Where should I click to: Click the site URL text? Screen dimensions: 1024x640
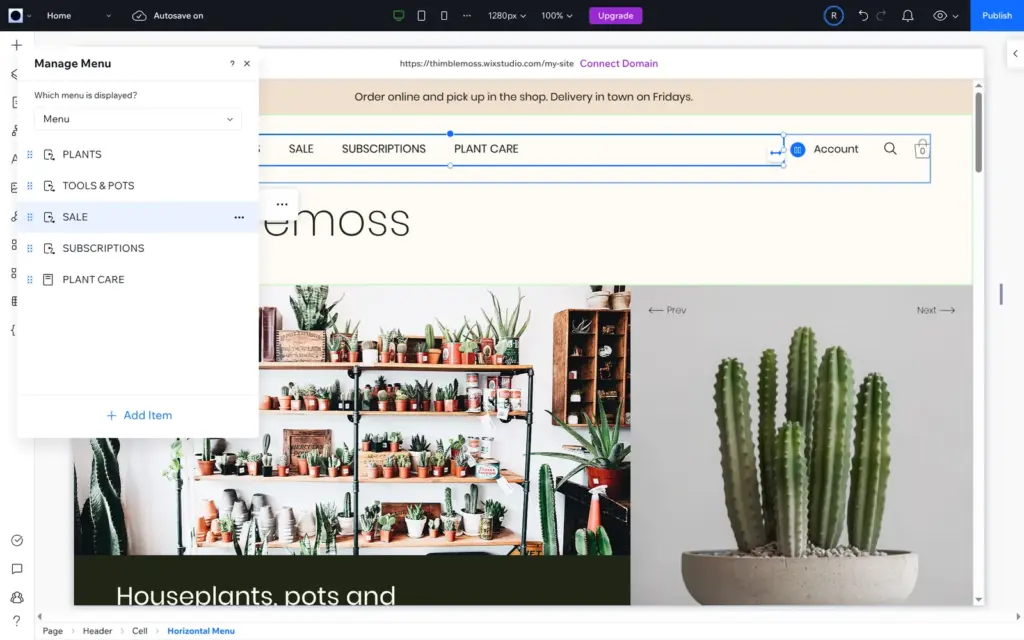click(x=487, y=63)
